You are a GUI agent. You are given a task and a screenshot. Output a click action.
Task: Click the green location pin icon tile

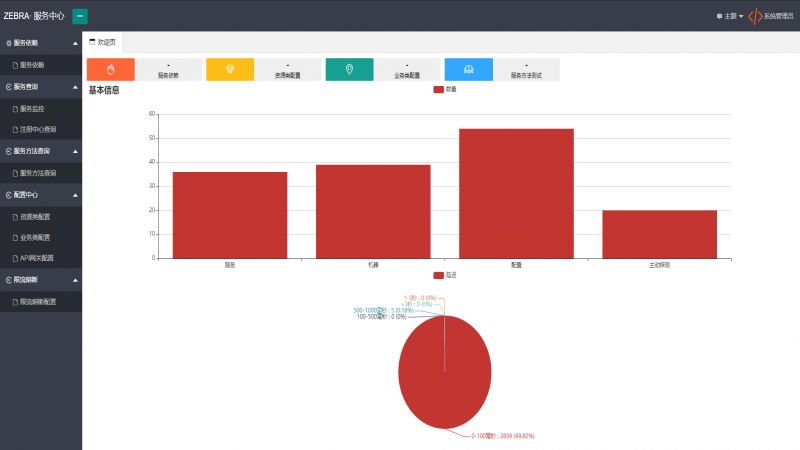349,69
